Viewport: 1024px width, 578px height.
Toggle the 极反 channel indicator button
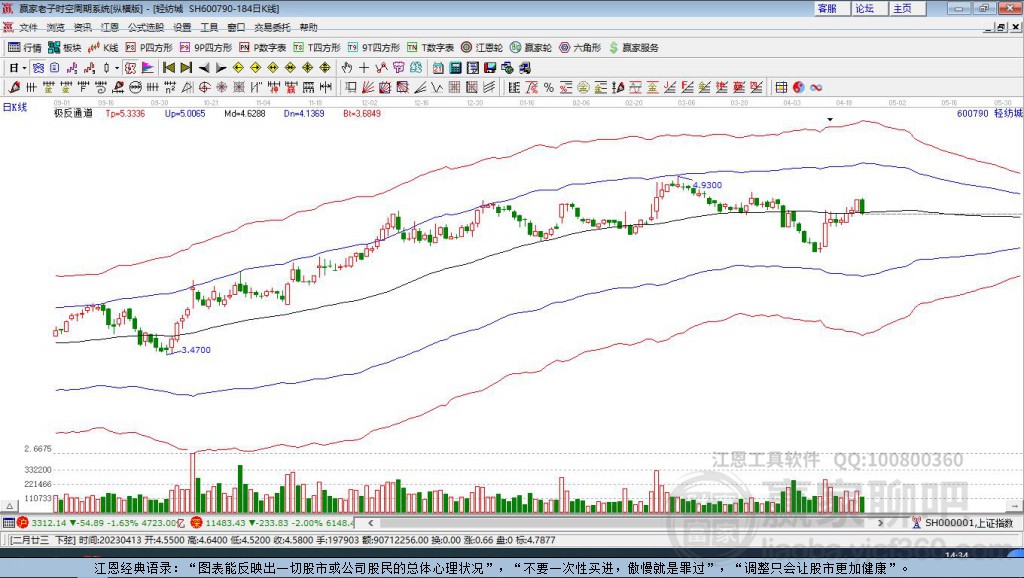[131, 68]
